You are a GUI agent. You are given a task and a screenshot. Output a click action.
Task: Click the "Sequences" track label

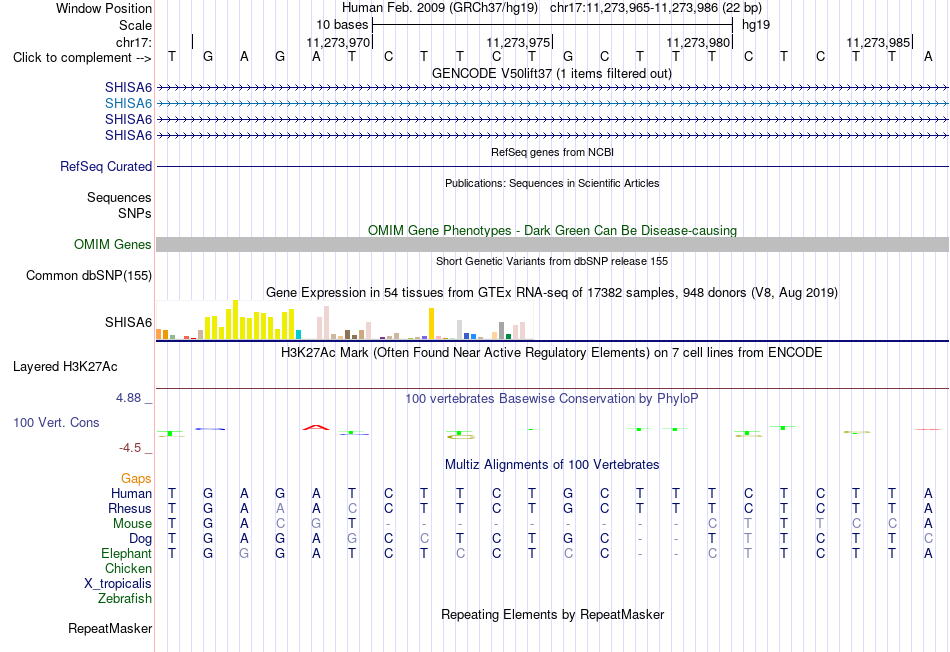[119, 198]
